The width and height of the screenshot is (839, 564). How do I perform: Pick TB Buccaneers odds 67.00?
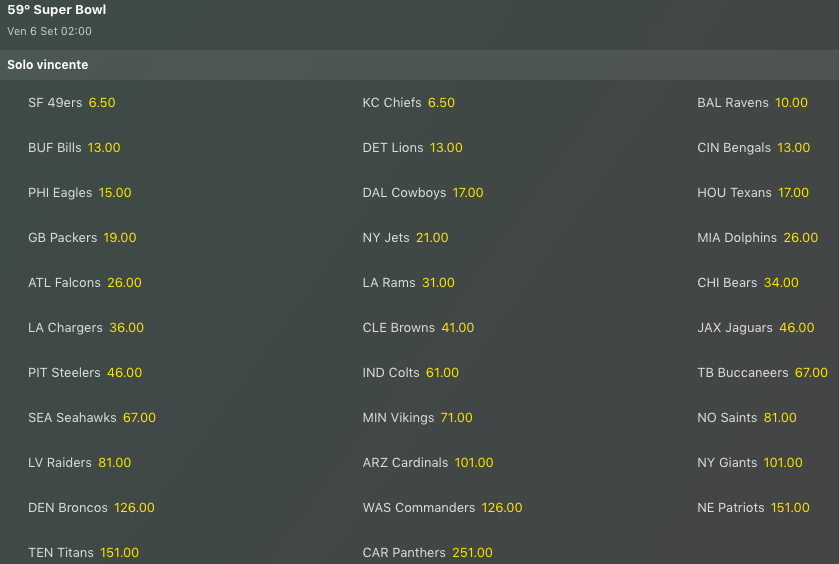[811, 373]
